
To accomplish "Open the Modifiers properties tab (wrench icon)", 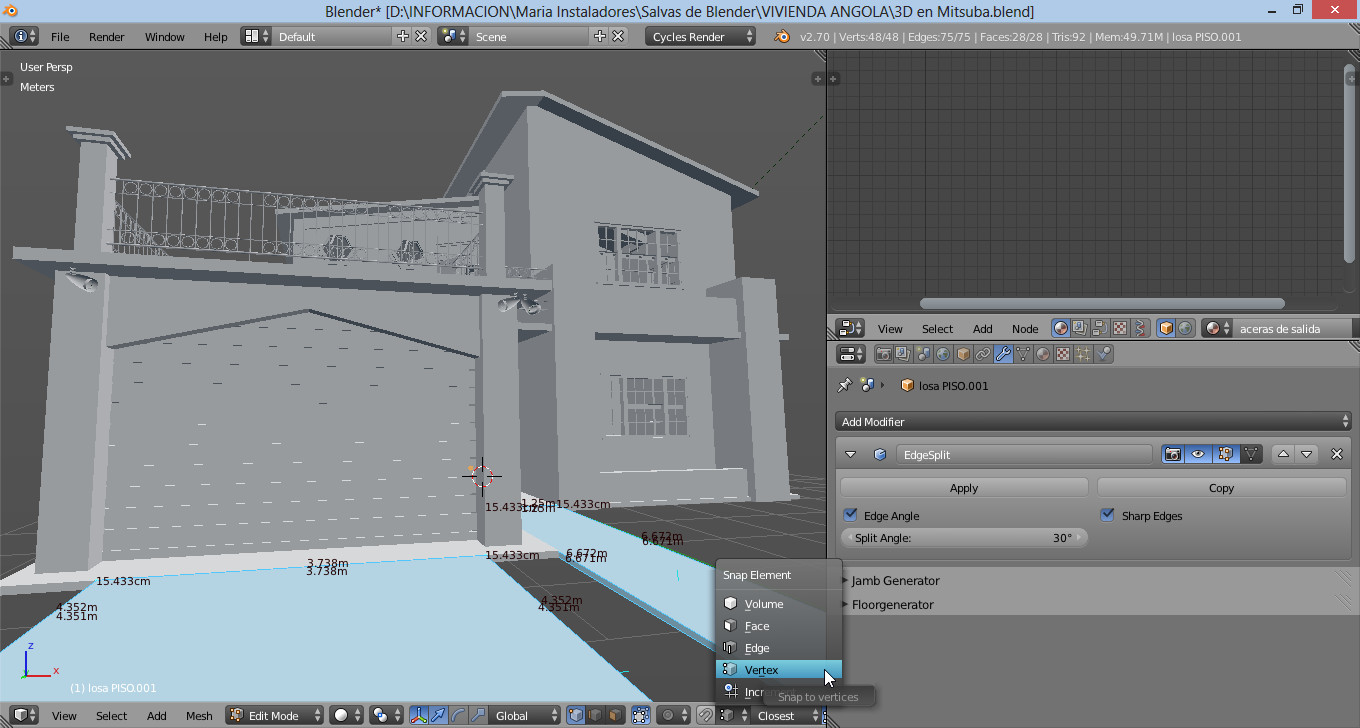I will [x=1003, y=354].
